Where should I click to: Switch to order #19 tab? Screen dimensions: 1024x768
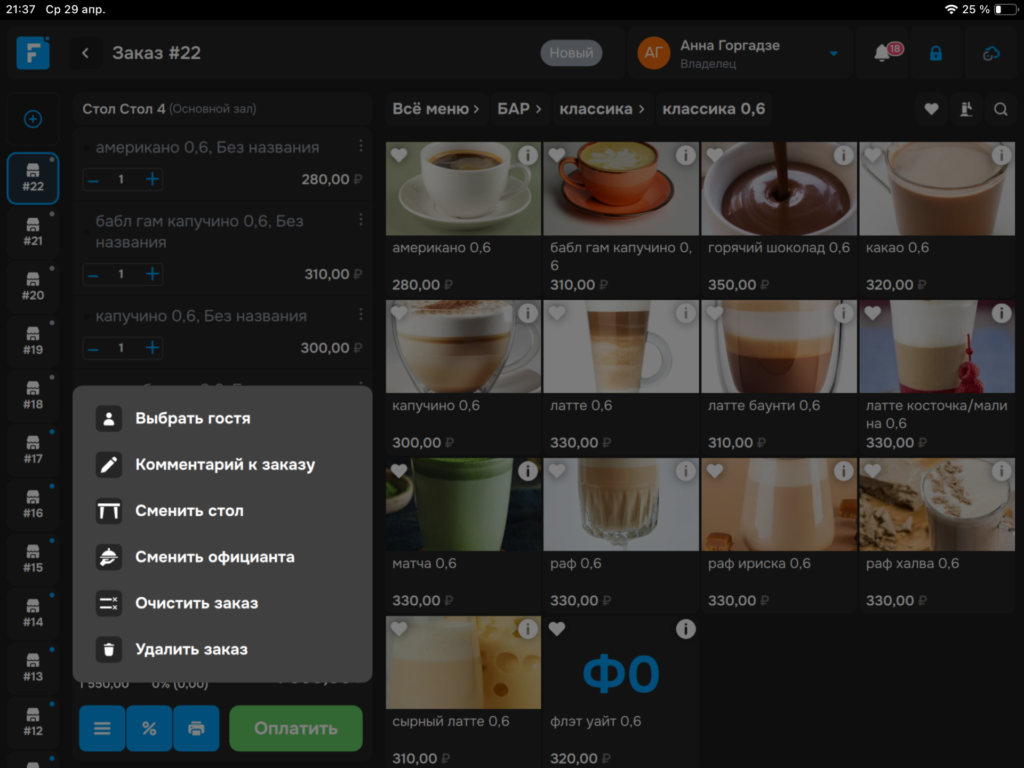point(33,341)
